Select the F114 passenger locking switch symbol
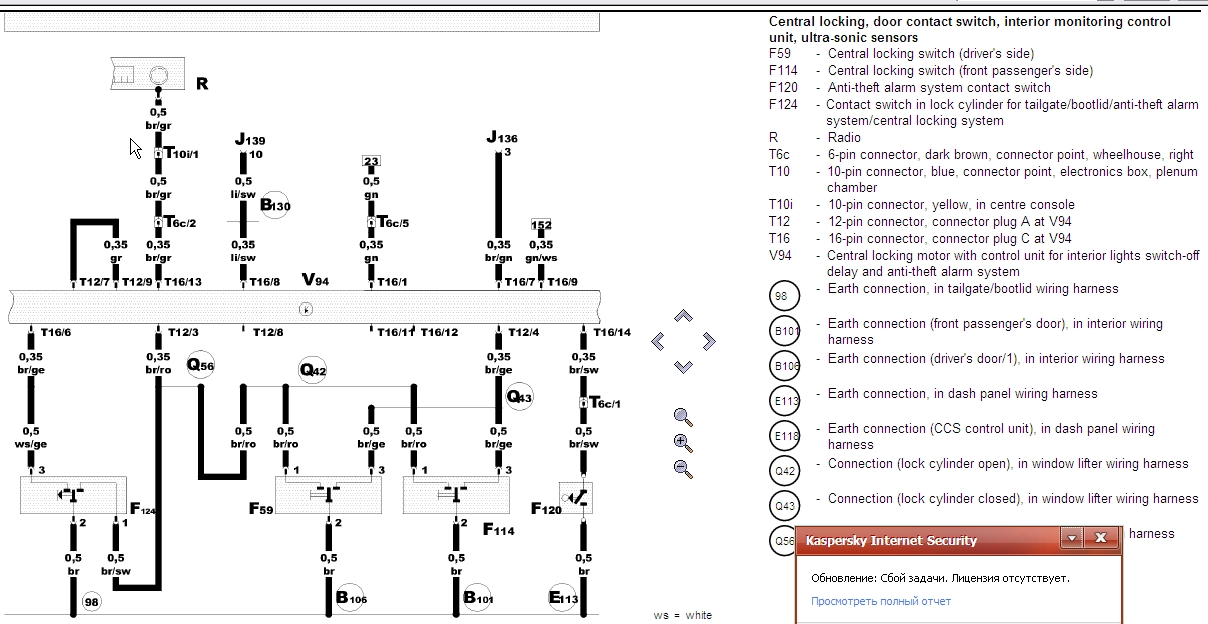Screen dimensions: 1208x624 click(455, 495)
